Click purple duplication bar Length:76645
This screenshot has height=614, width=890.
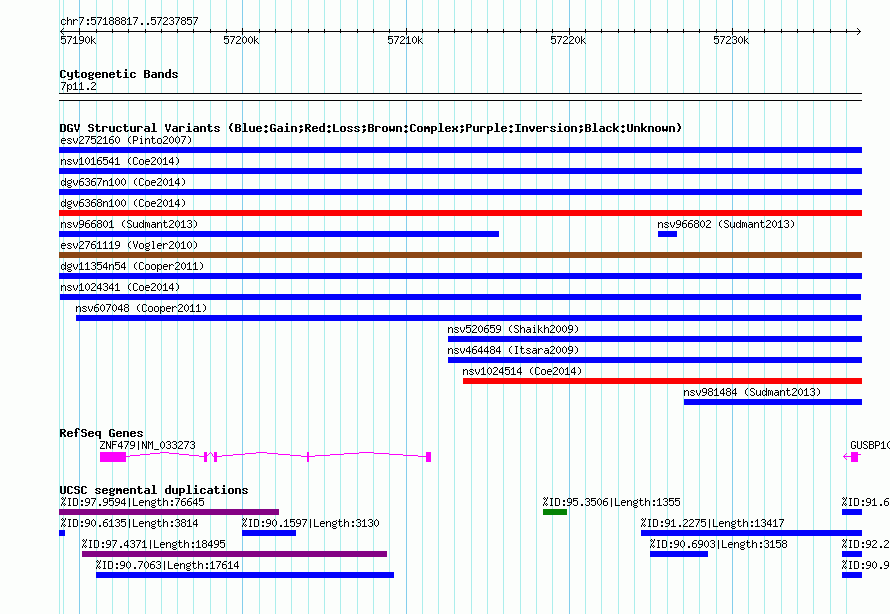tap(169, 512)
